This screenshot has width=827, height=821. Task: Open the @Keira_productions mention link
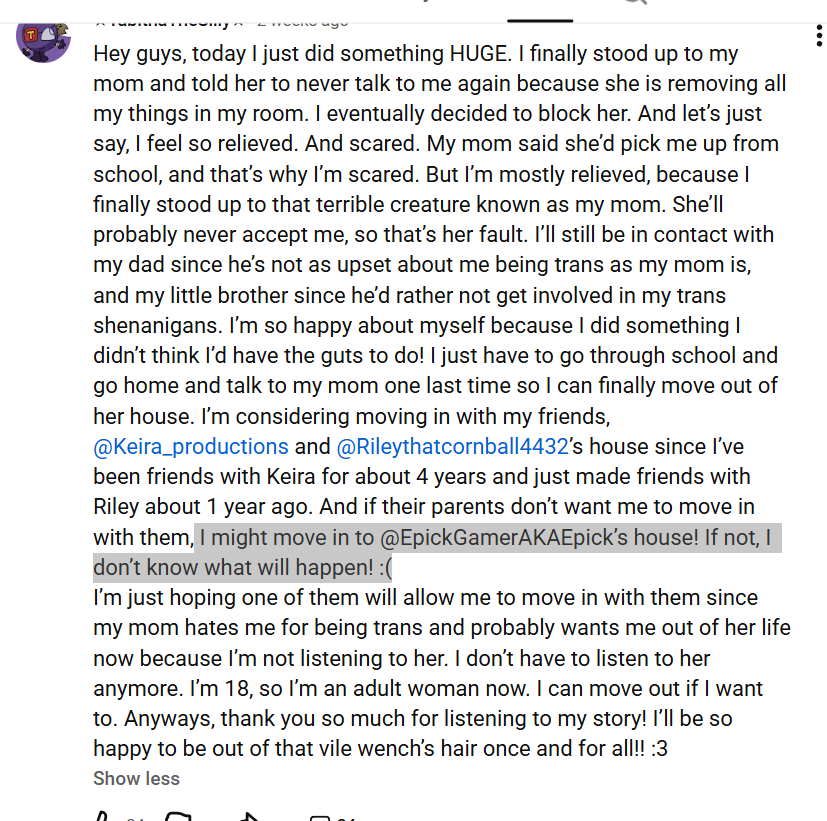191,446
